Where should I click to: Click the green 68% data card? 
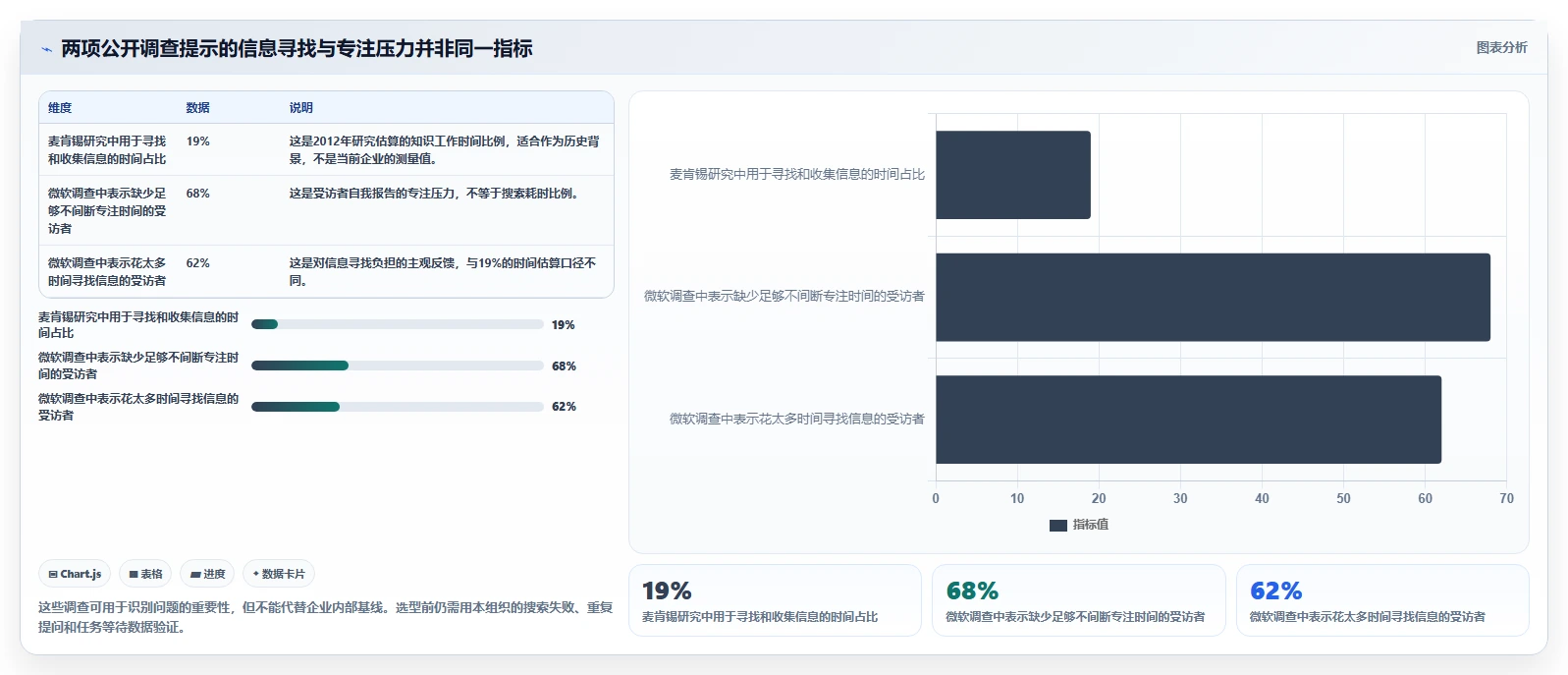click(1078, 600)
